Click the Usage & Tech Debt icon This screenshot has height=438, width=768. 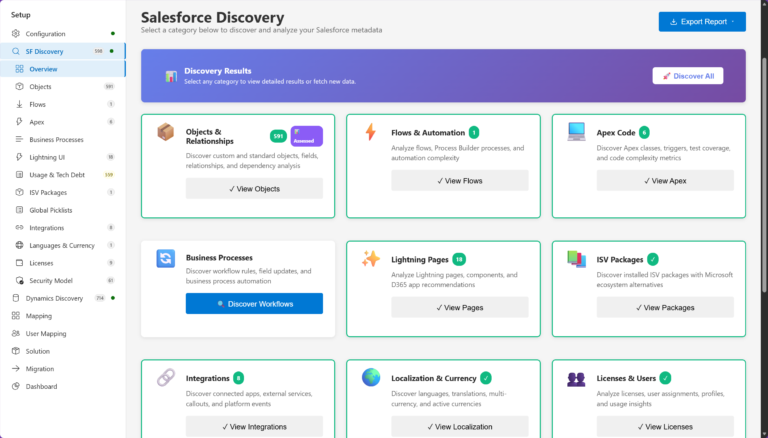(x=19, y=175)
